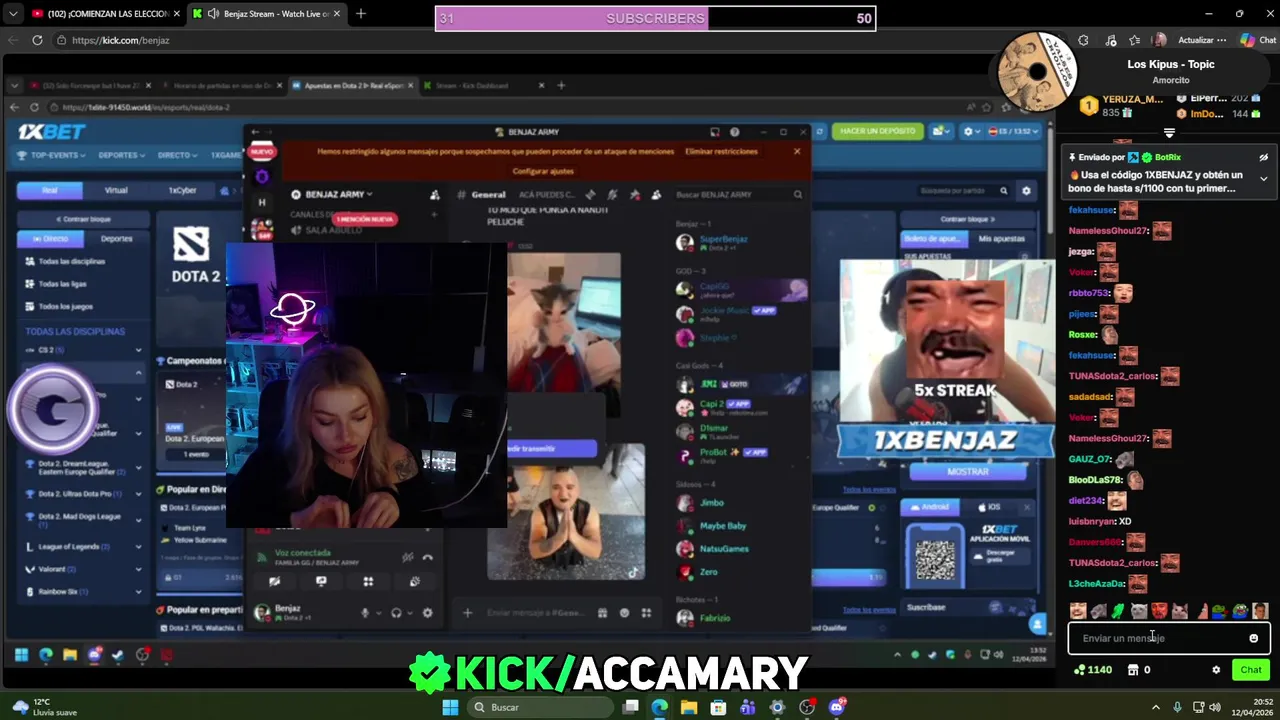This screenshot has width=1280, height=720.
Task: Open the Kick shop icon
Action: tap(1133, 670)
